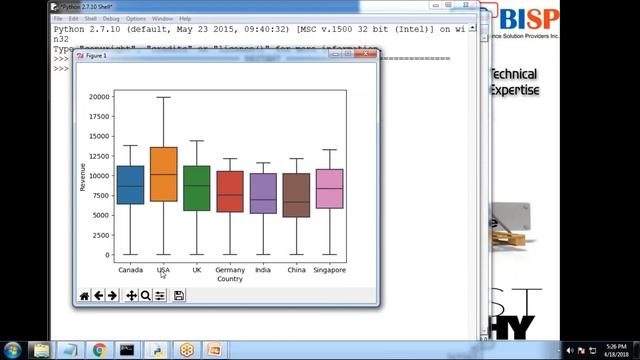Image resolution: width=640 pixels, height=360 pixels.
Task: Click the green UK box
Action: (197, 188)
